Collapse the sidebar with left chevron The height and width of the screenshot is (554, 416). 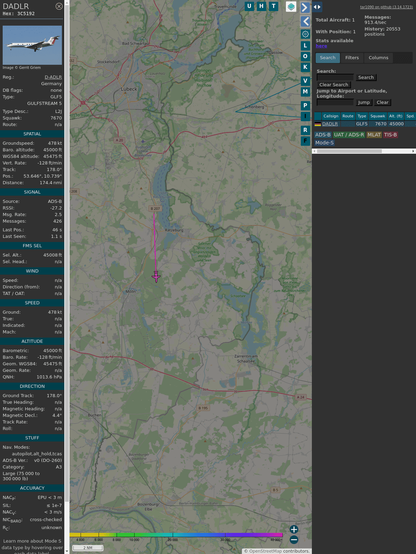pyautogui.click(x=305, y=22)
